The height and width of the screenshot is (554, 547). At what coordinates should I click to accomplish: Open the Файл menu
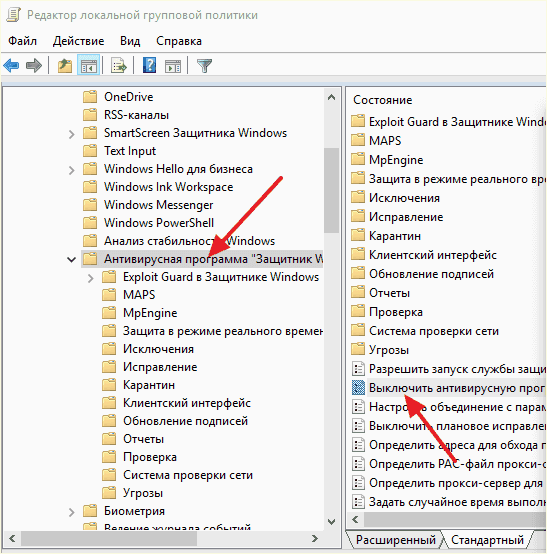coord(22,41)
